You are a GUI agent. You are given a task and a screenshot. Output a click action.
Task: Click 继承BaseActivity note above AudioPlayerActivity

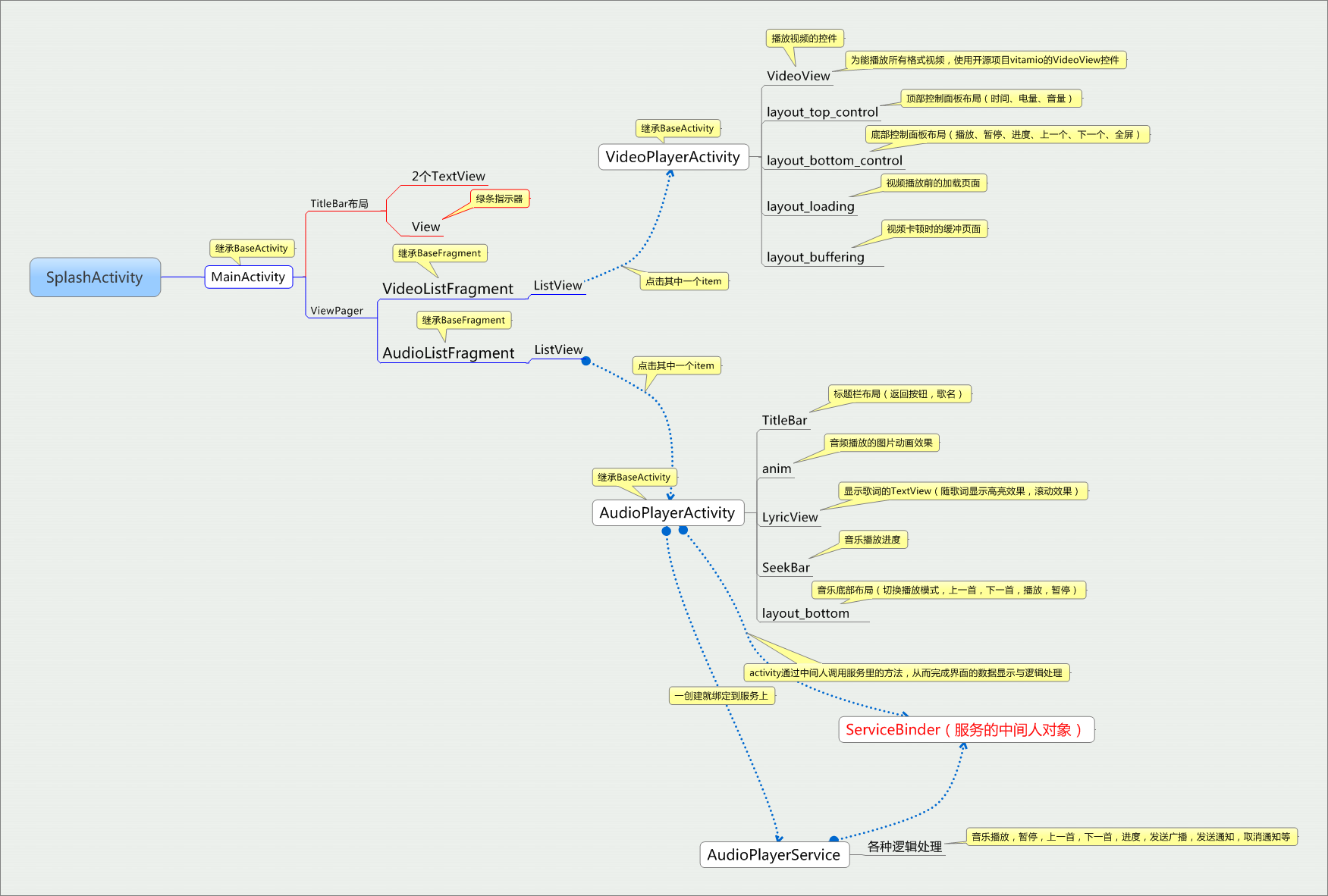click(x=634, y=477)
